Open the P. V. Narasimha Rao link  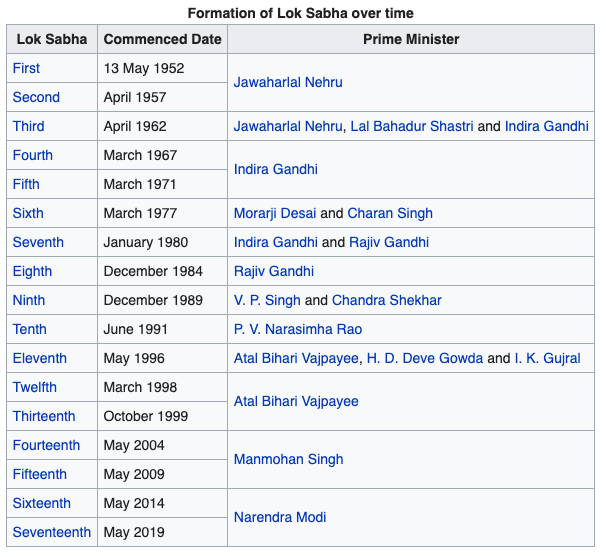click(298, 329)
